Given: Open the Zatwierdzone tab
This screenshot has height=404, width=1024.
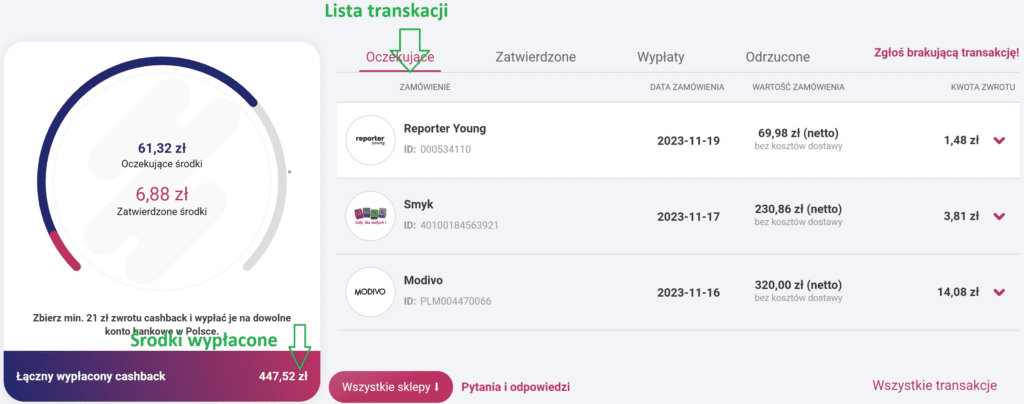Looking at the screenshot, I should tap(535, 57).
